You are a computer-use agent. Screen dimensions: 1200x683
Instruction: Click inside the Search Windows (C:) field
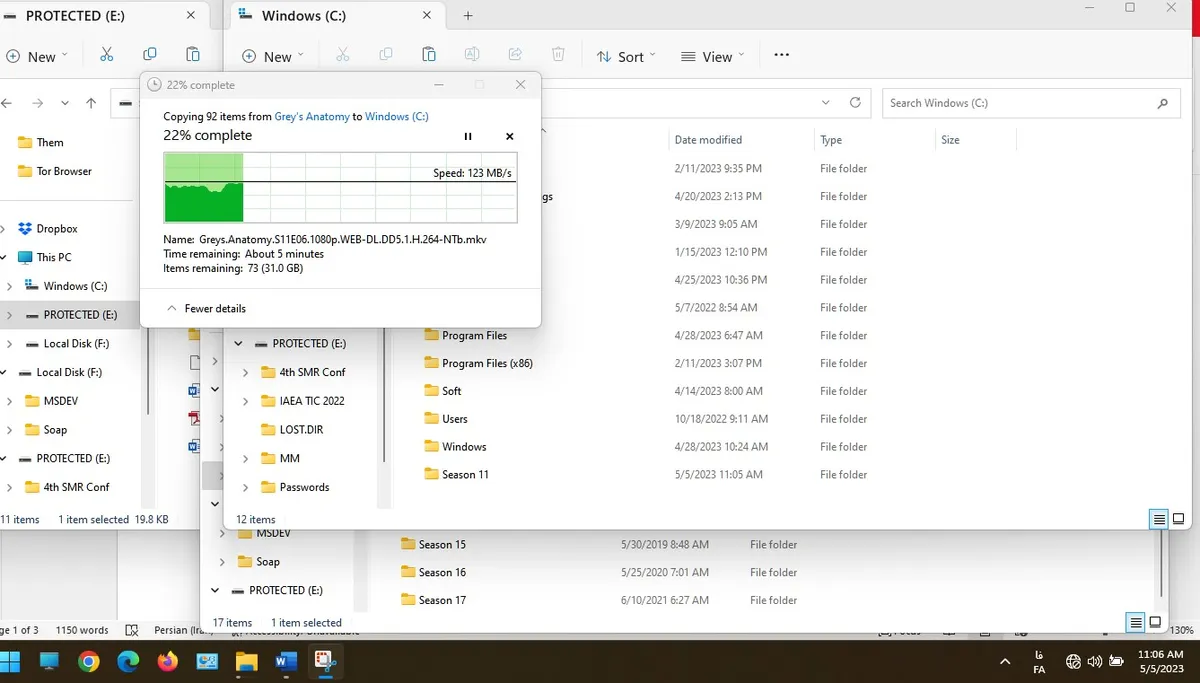tap(1018, 103)
